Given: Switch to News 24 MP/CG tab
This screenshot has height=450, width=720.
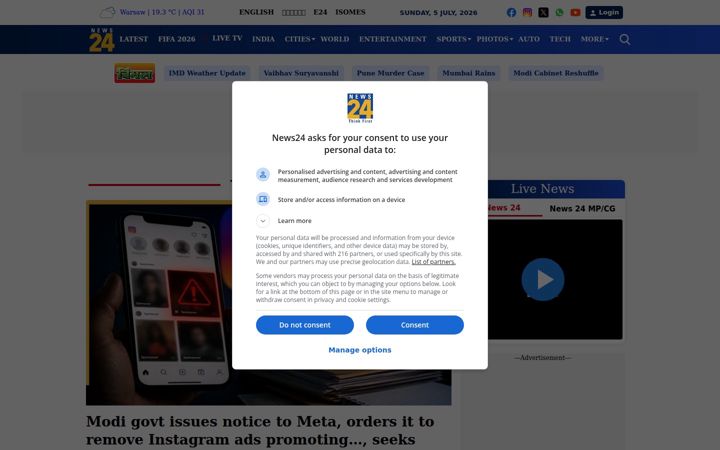Looking at the screenshot, I should click(x=582, y=208).
